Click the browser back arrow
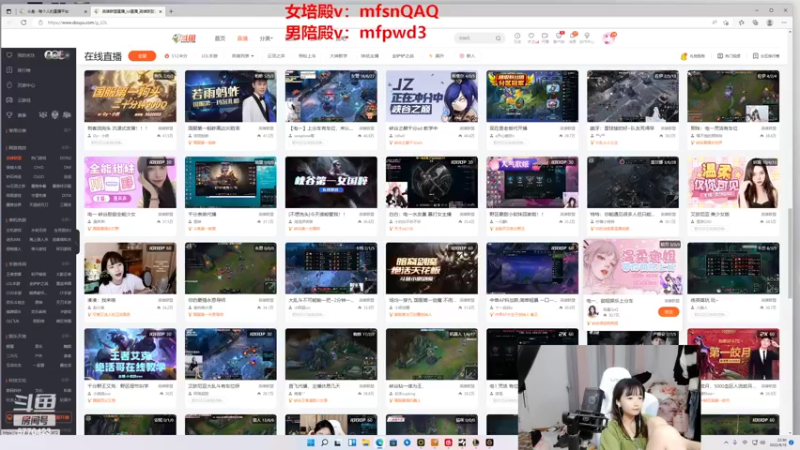The width and height of the screenshot is (800, 450). pyautogui.click(x=9, y=22)
